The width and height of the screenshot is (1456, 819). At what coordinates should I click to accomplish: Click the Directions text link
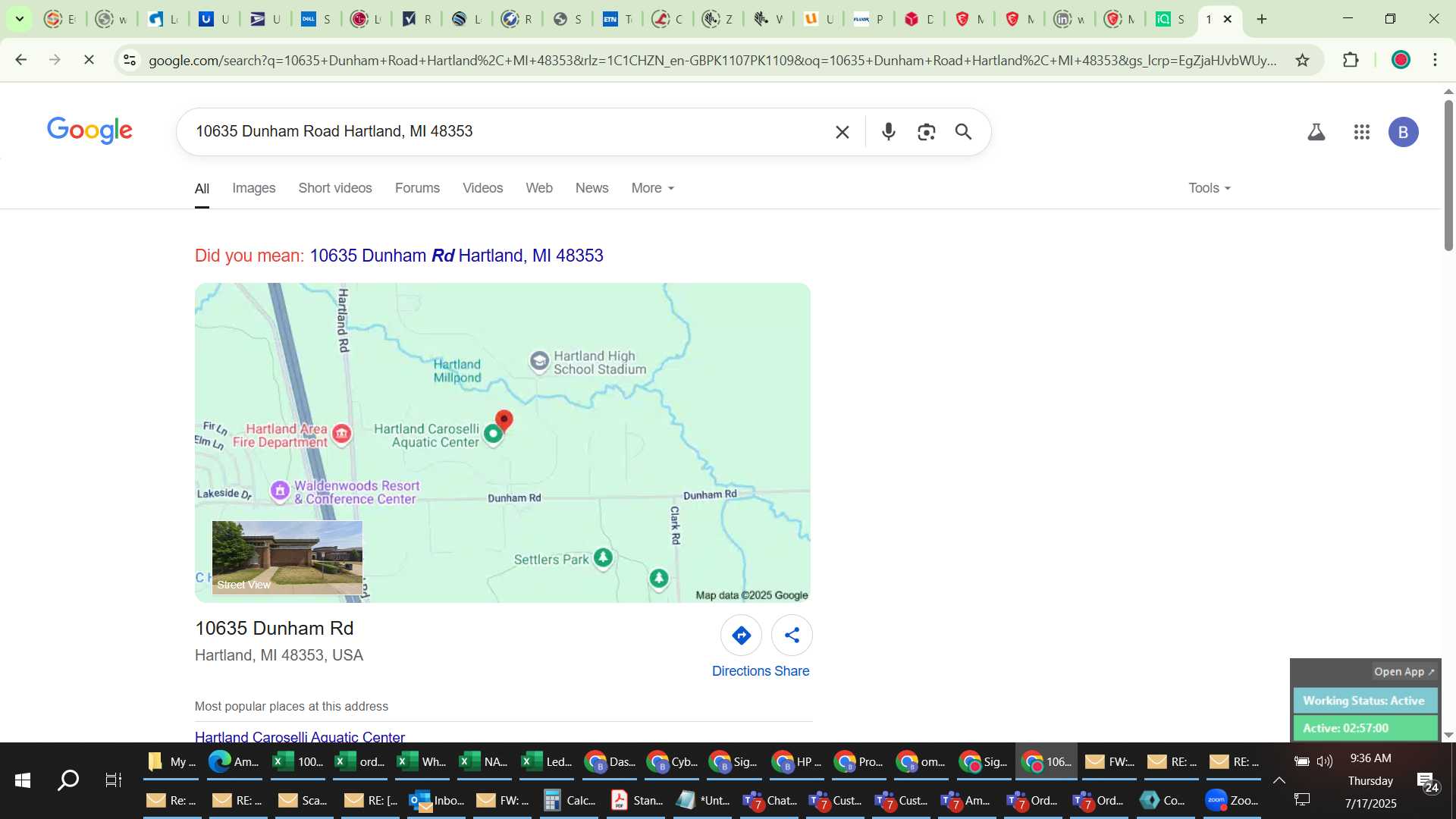coord(741,671)
